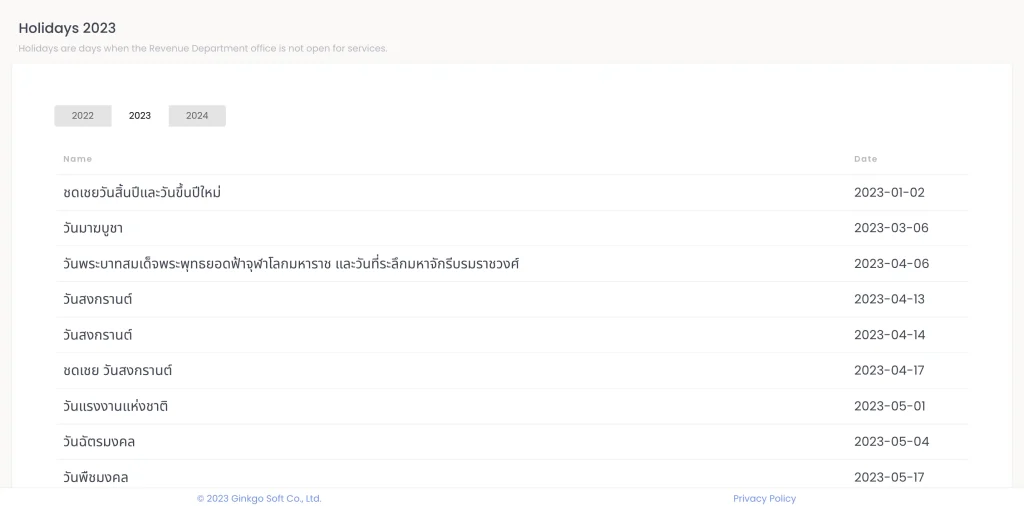Click the date 2023-05-01
This screenshot has width=1024, height=506.
[889, 406]
